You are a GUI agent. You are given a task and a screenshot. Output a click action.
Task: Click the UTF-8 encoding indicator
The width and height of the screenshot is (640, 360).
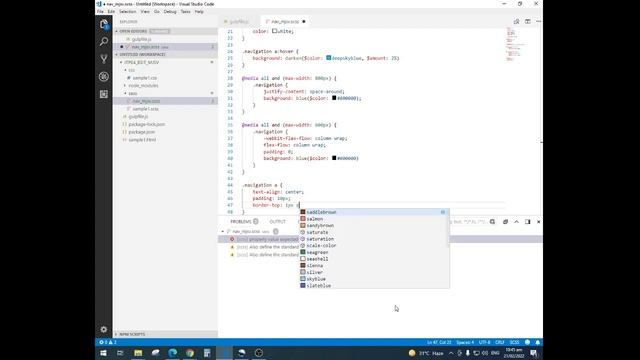coord(484,342)
